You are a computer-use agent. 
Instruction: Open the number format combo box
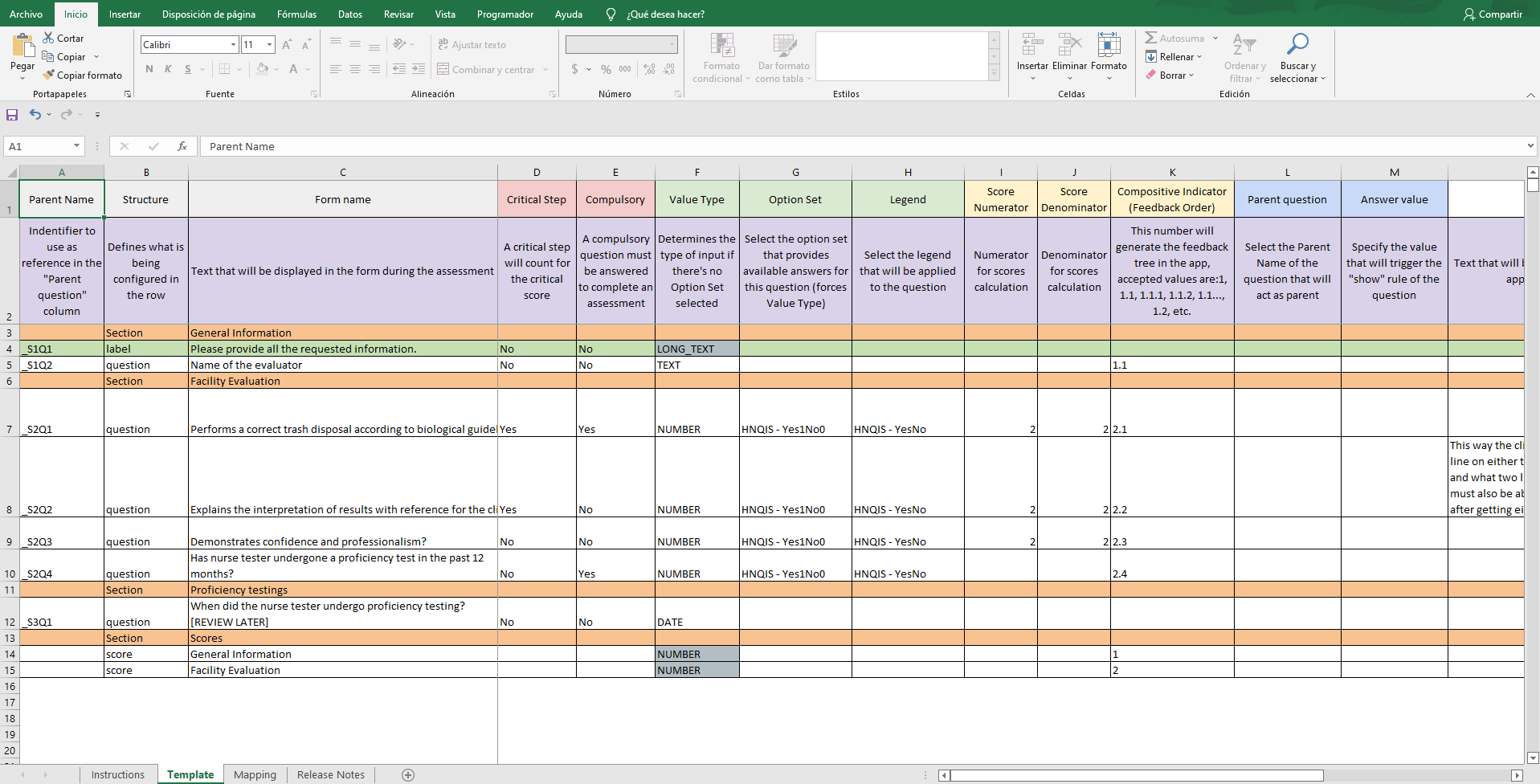tap(622, 45)
